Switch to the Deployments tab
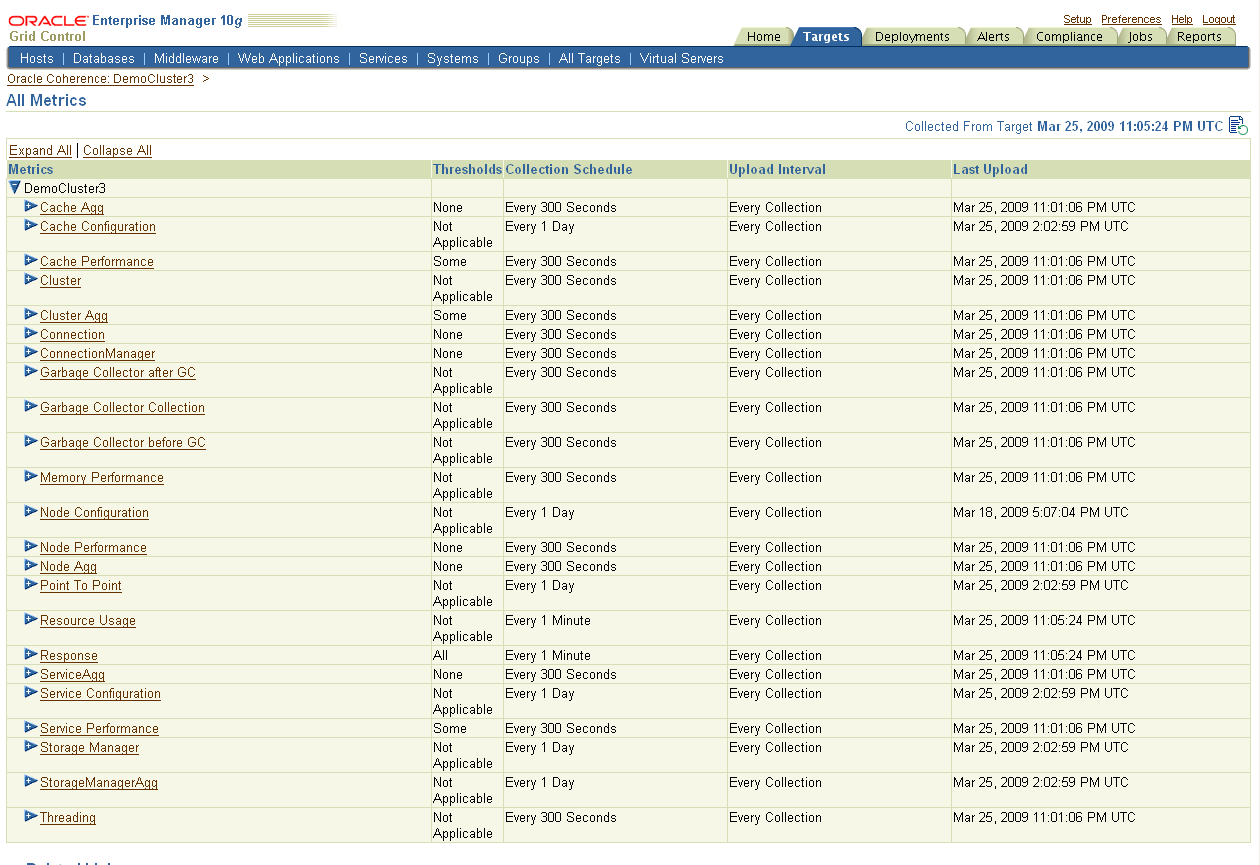This screenshot has height=865, width=1260. 913,36
